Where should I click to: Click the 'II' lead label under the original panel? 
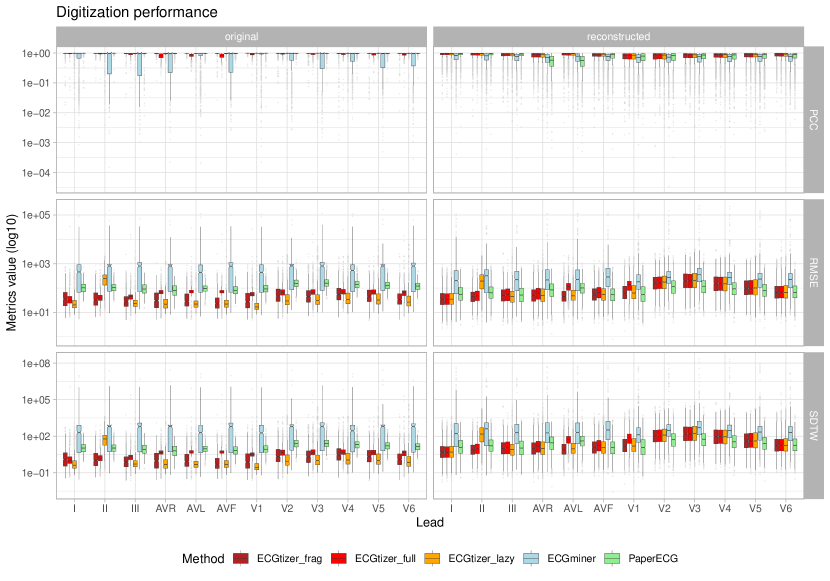[105, 509]
